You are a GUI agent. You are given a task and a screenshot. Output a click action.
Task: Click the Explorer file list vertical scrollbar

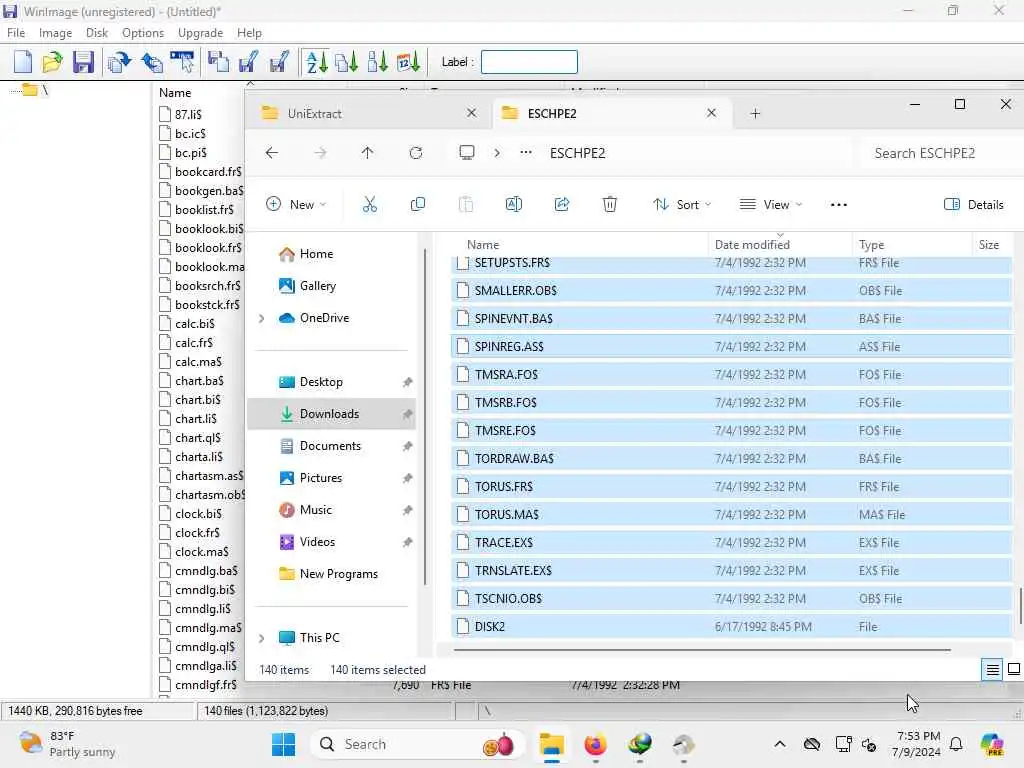coord(1020,607)
